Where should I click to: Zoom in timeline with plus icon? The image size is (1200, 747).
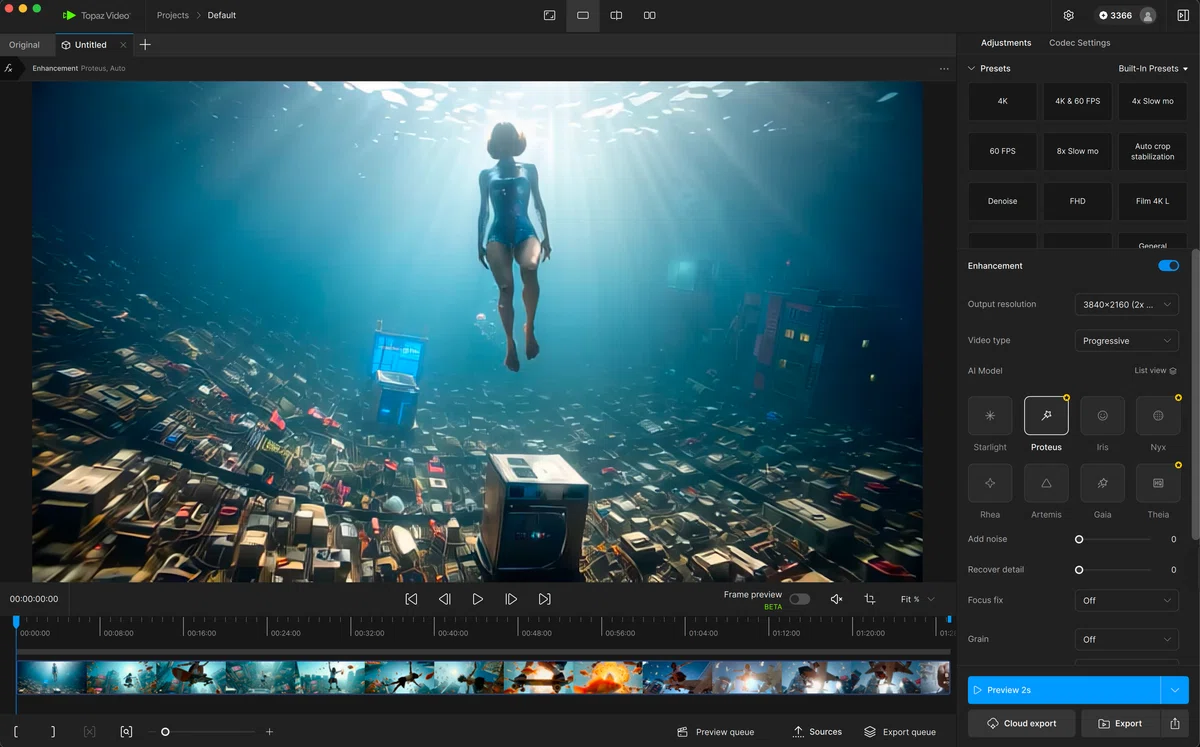269,732
